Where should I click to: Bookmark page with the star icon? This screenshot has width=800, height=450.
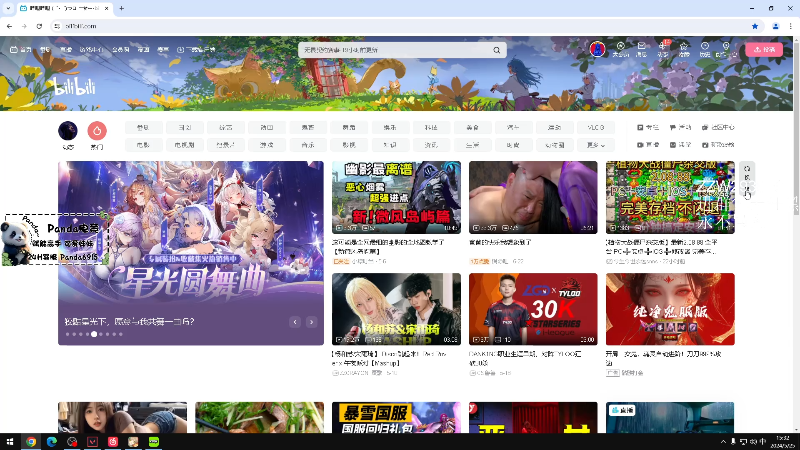click(x=755, y=26)
